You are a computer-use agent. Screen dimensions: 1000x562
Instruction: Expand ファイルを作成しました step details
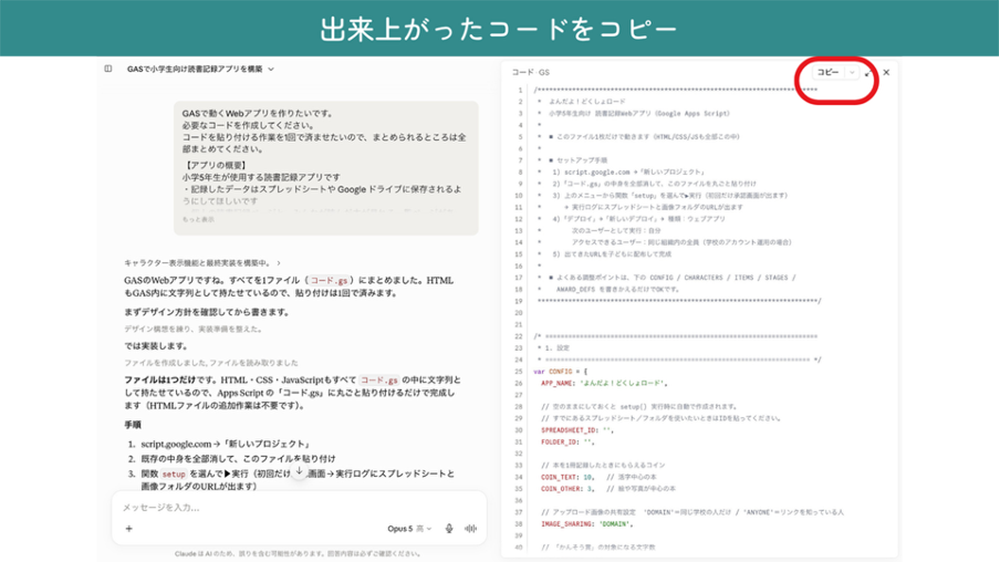tap(211, 363)
